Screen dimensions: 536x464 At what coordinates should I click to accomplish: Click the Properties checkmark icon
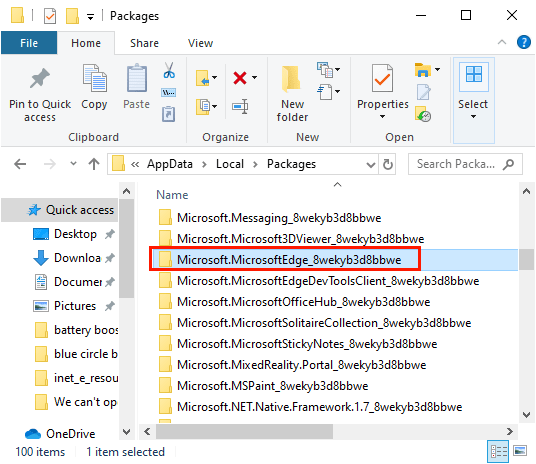382,78
